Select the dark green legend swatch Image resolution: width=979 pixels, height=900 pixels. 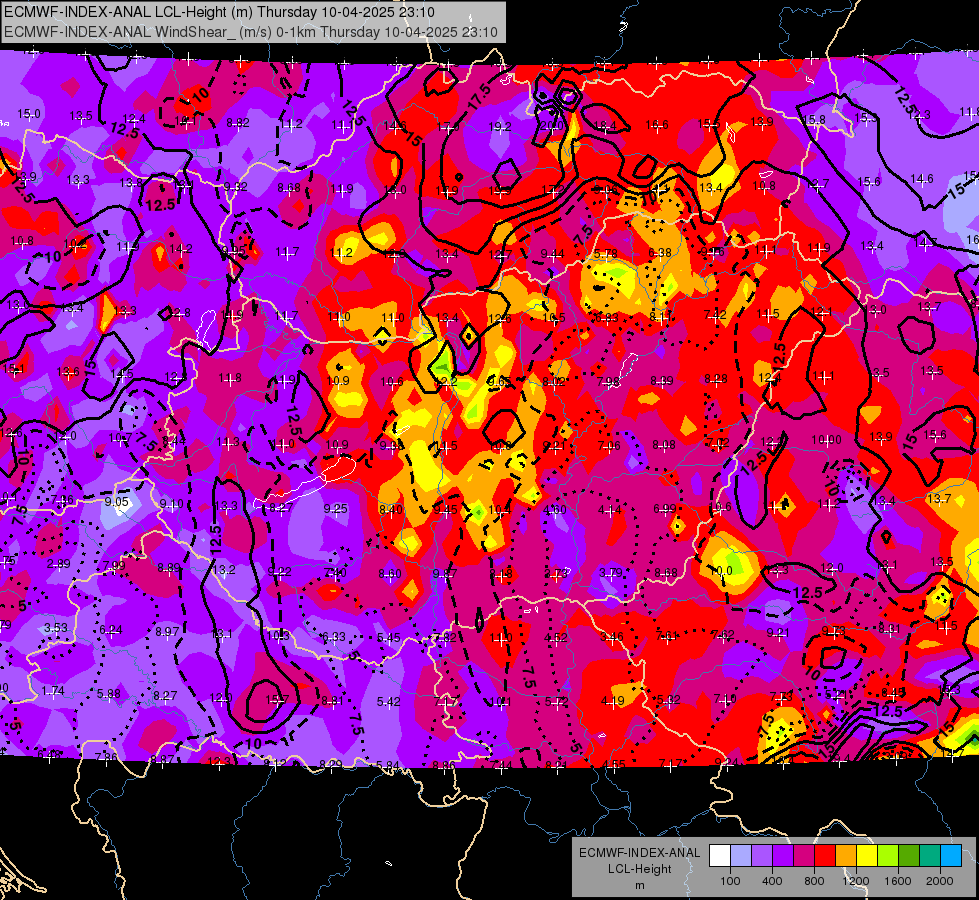(x=909, y=856)
